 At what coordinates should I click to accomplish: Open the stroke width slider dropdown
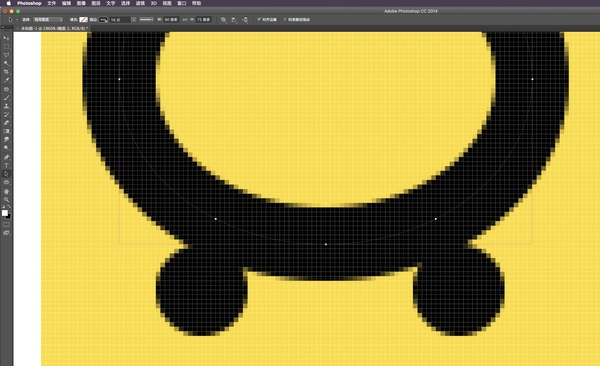tap(134, 20)
